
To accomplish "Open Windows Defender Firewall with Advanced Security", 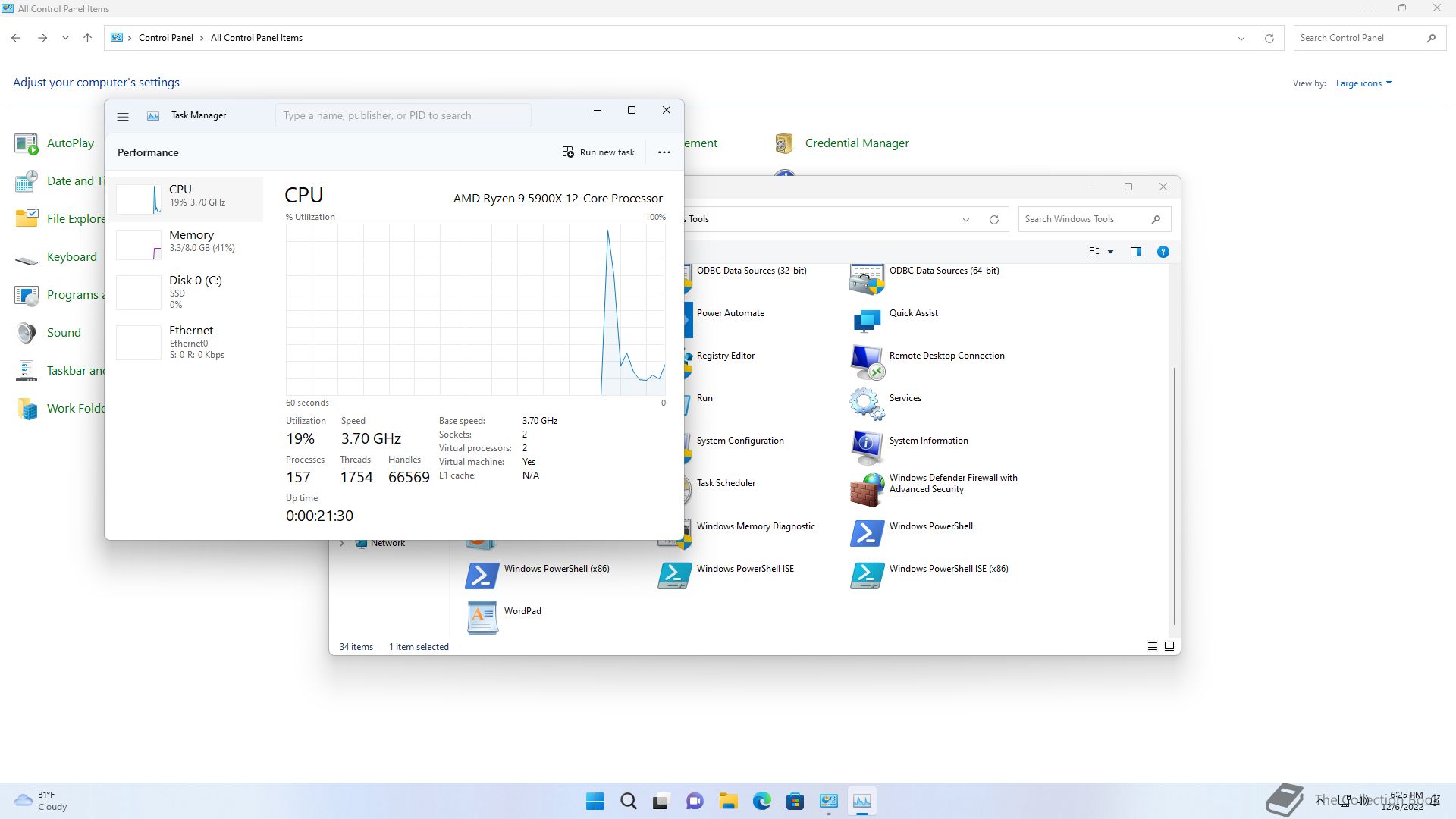I will [934, 489].
